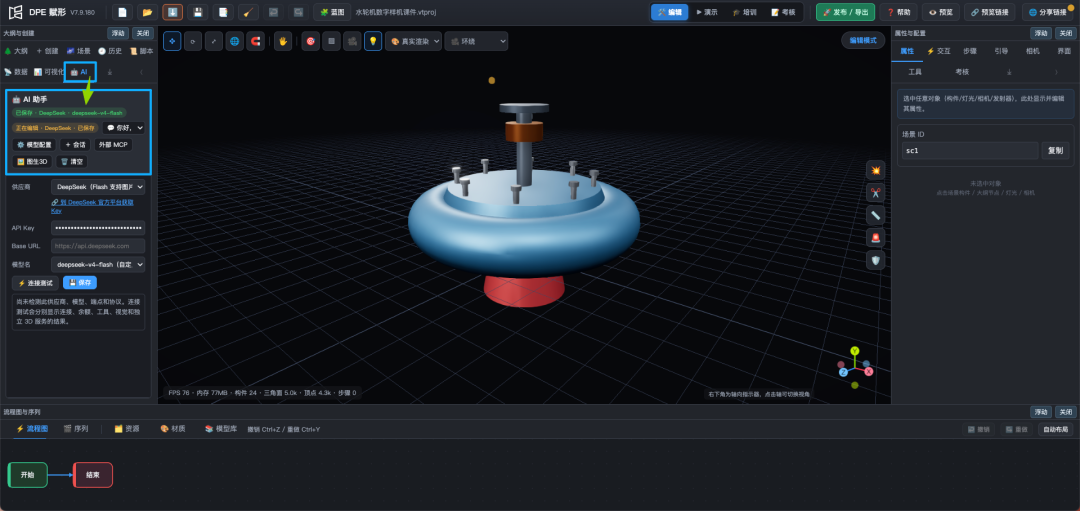Click the 图生3D button
The width and height of the screenshot is (1080, 511).
(32, 162)
